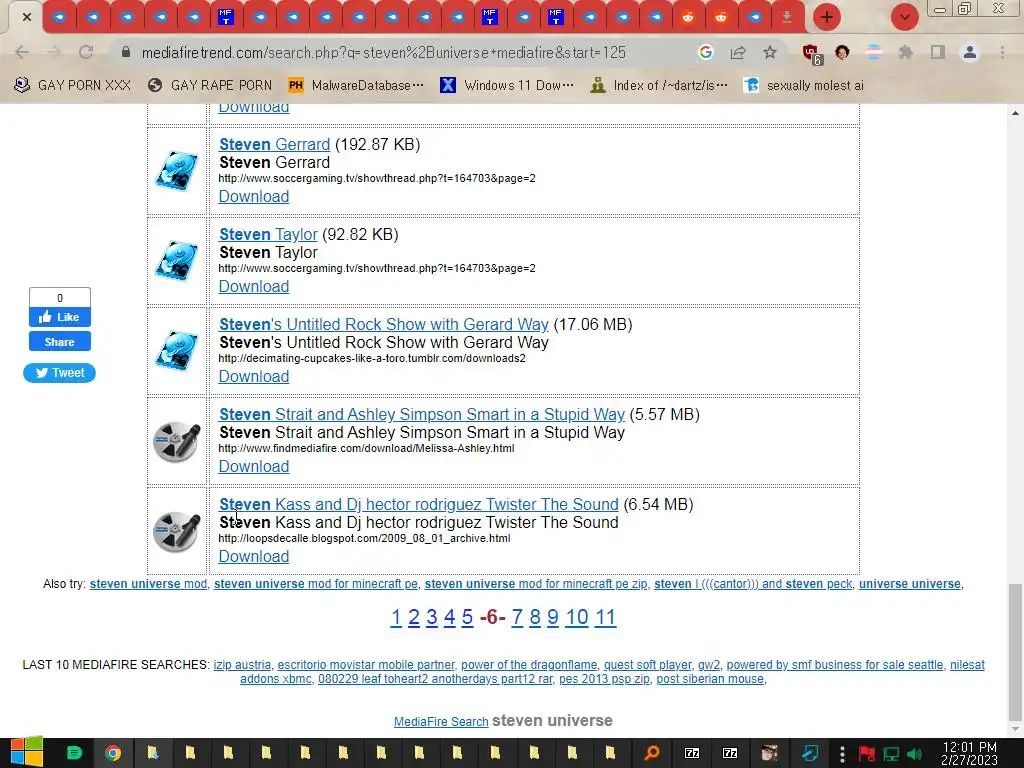Open the Extensions puzzle piece menu
The height and width of the screenshot is (768, 1024).
point(906,52)
